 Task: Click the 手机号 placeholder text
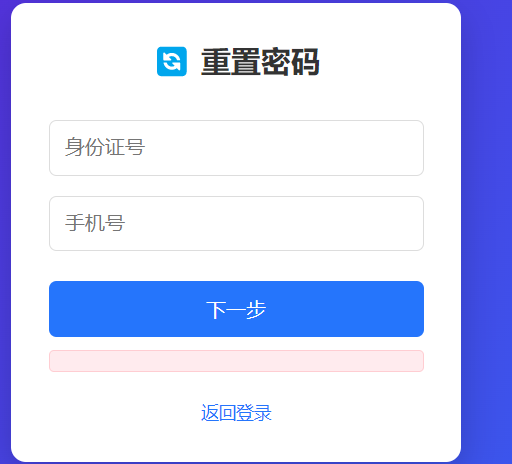95,223
